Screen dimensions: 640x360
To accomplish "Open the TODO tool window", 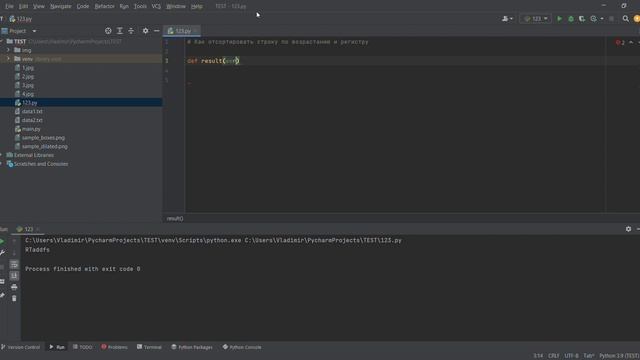I will pyautogui.click(x=83, y=347).
